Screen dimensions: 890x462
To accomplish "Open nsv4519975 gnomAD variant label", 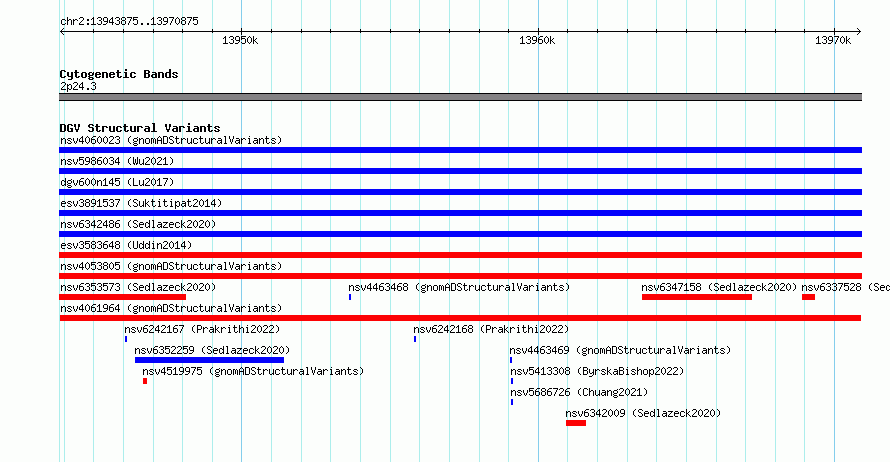I will [253, 371].
